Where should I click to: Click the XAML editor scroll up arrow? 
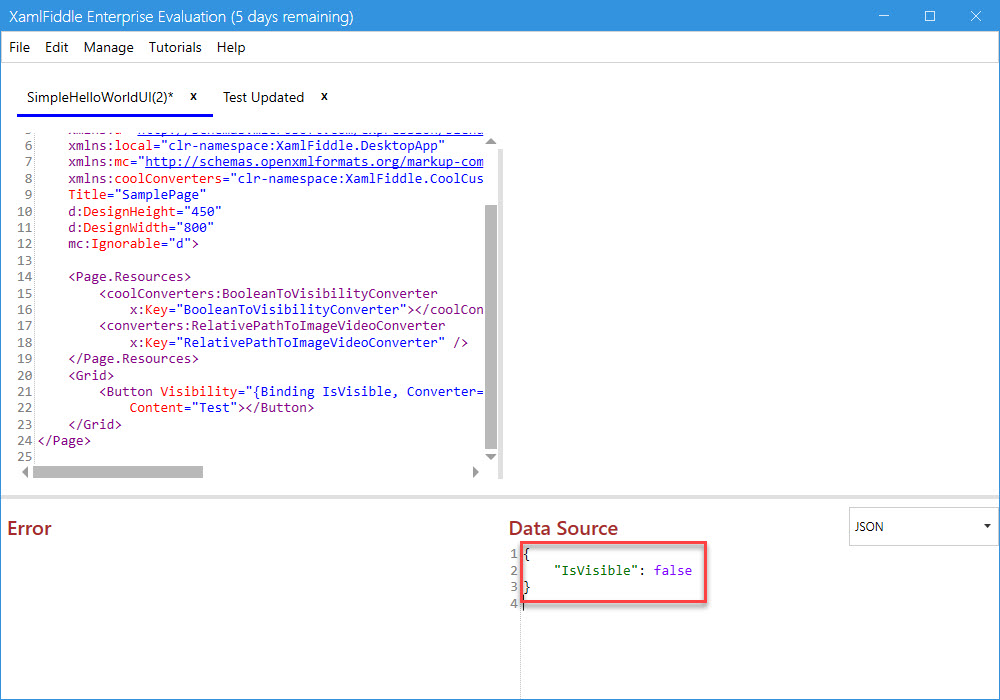[490, 142]
